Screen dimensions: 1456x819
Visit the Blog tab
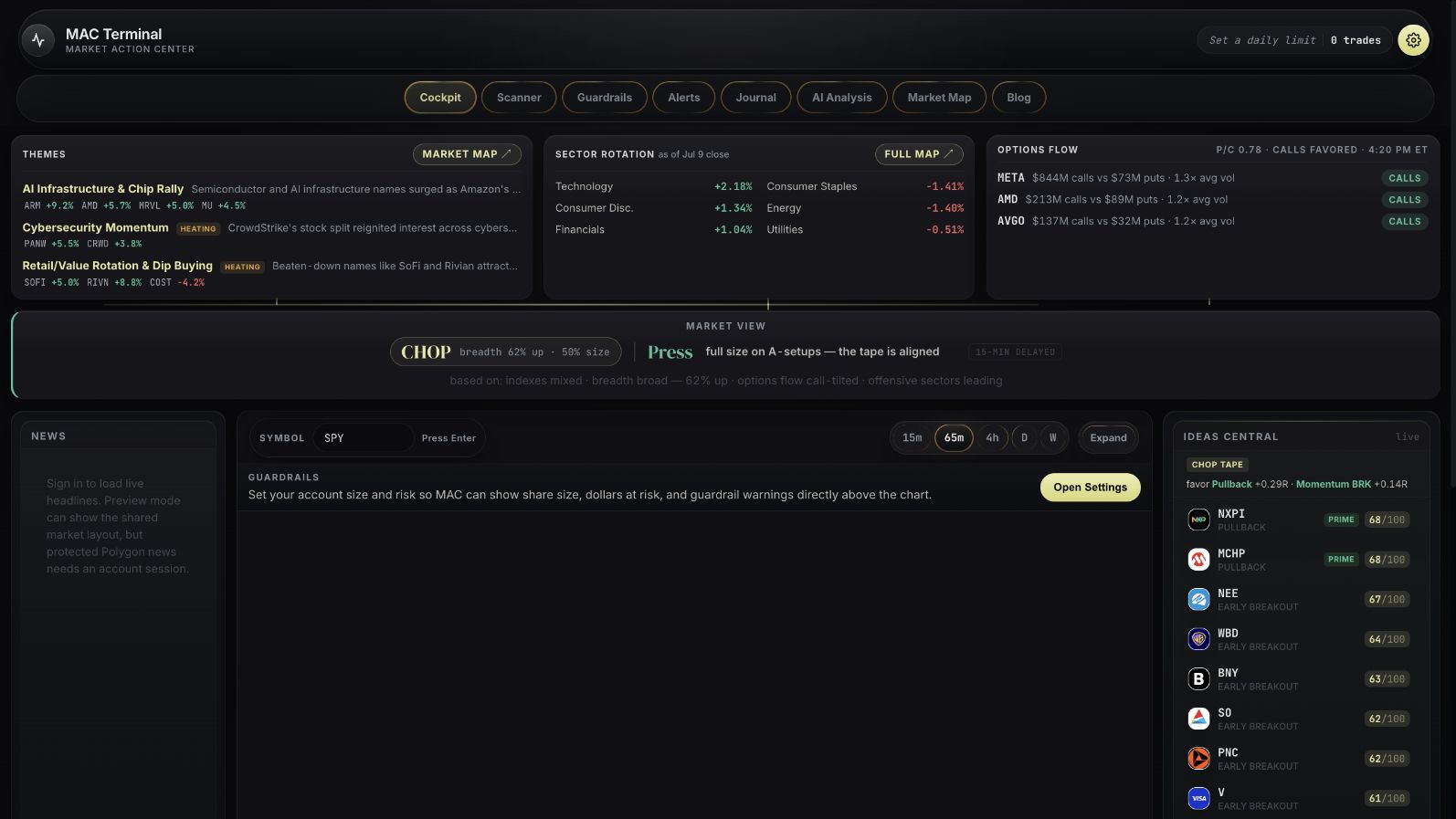click(1018, 98)
